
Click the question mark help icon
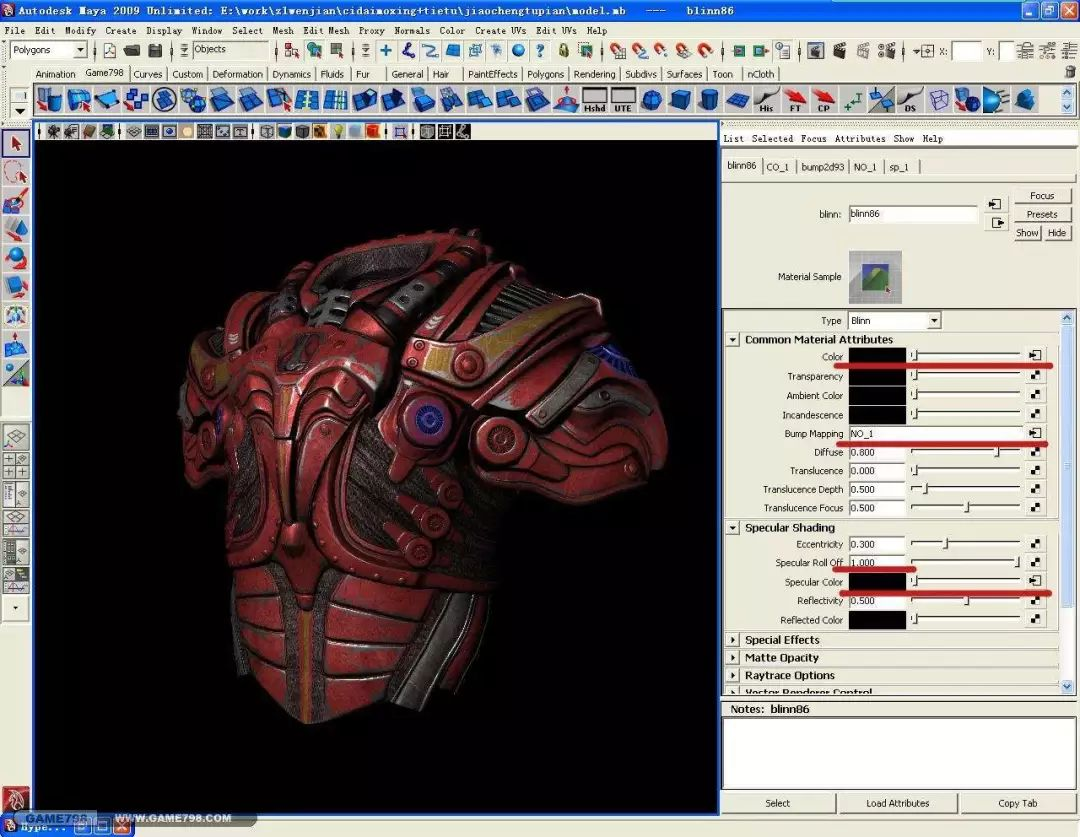[x=540, y=50]
